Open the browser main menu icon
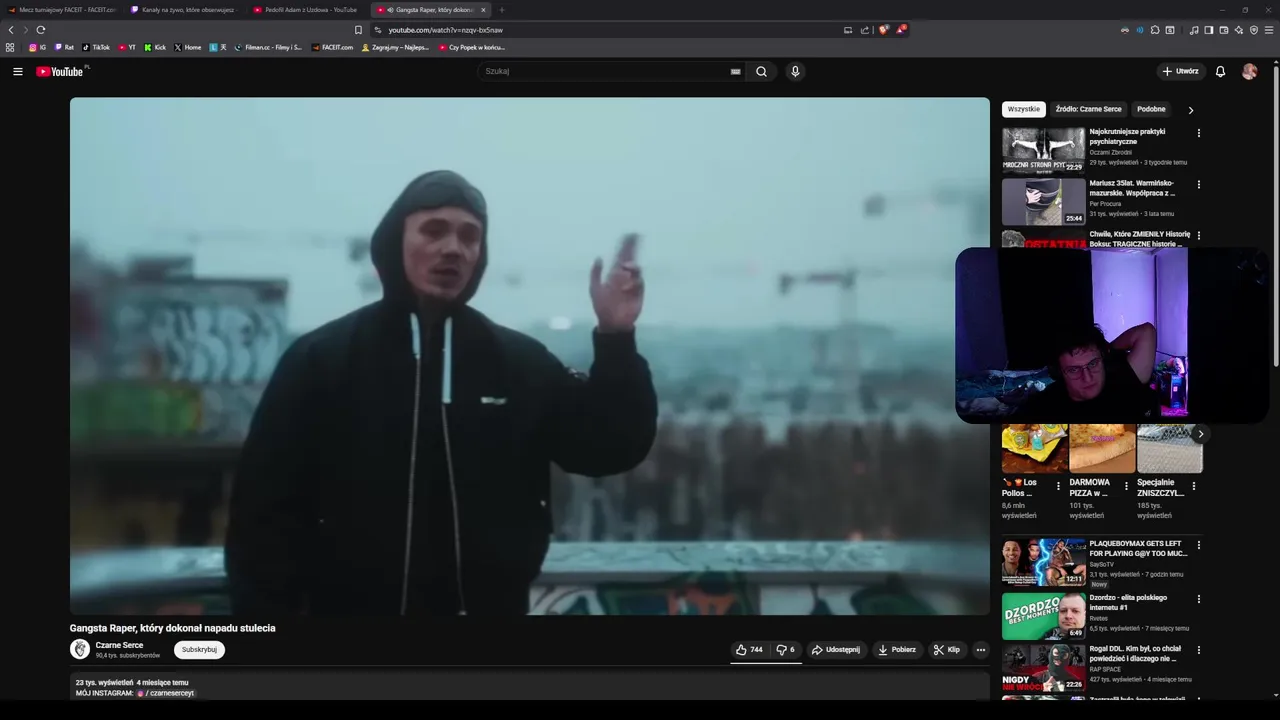 (1269, 30)
